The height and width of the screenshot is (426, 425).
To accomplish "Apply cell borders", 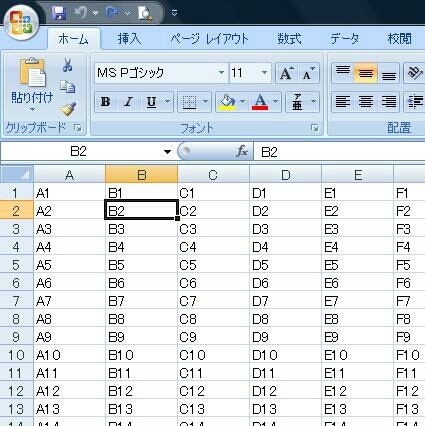I will 189,102.
